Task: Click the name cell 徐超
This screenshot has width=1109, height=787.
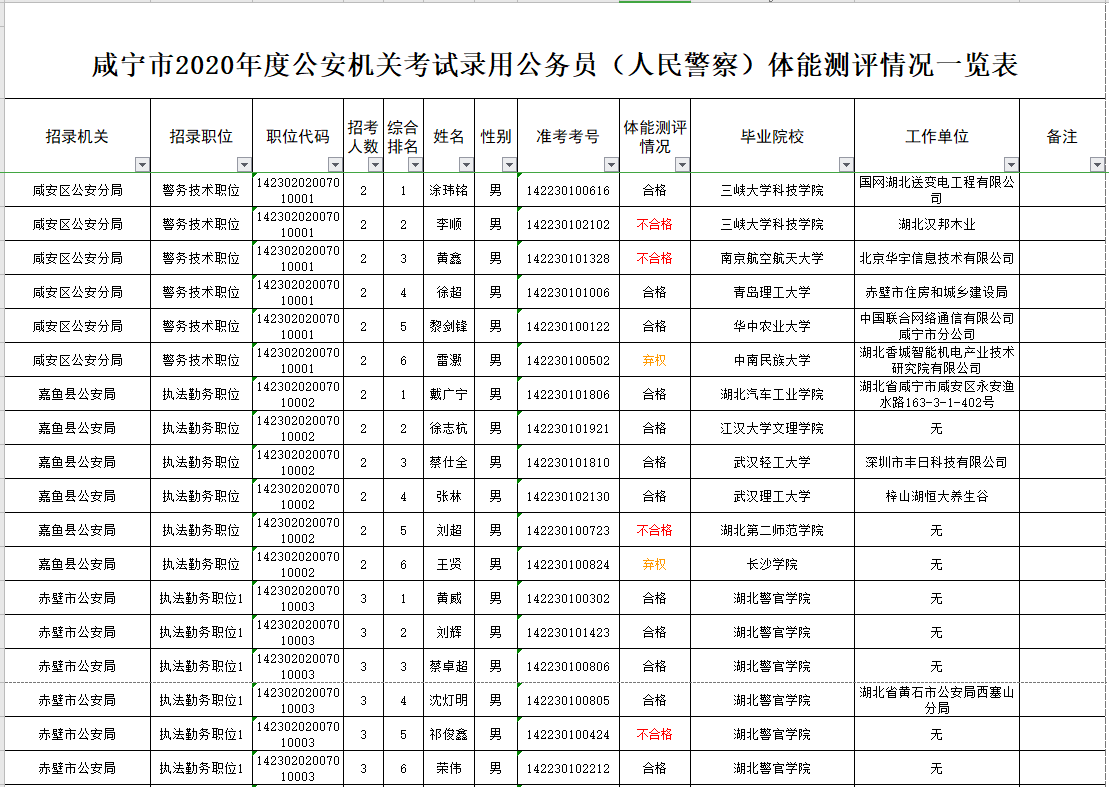Action: [449, 292]
